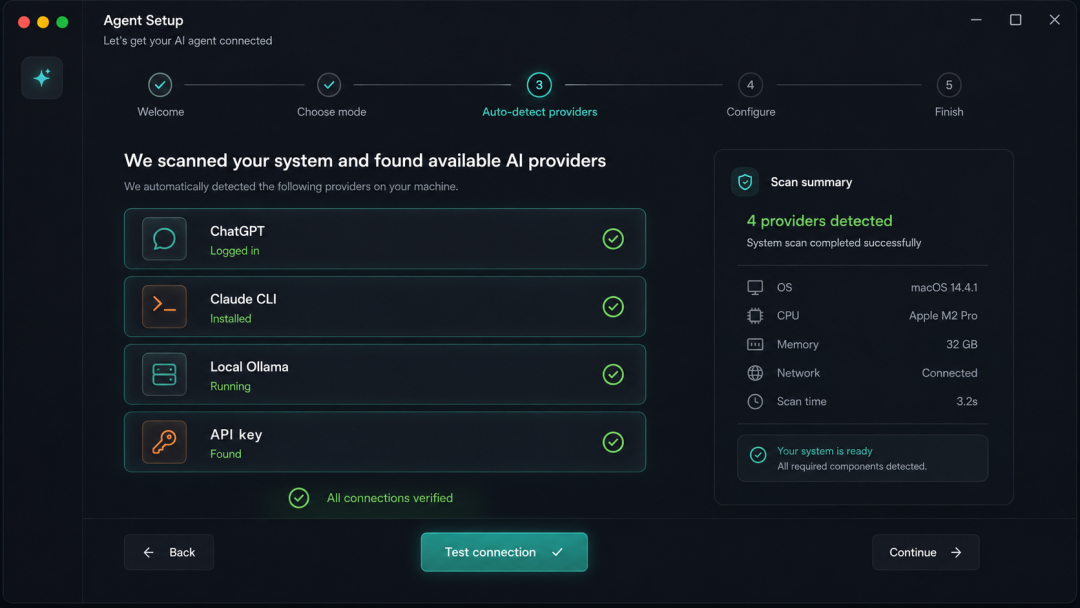
Task: Click the Back button
Action: (169, 552)
